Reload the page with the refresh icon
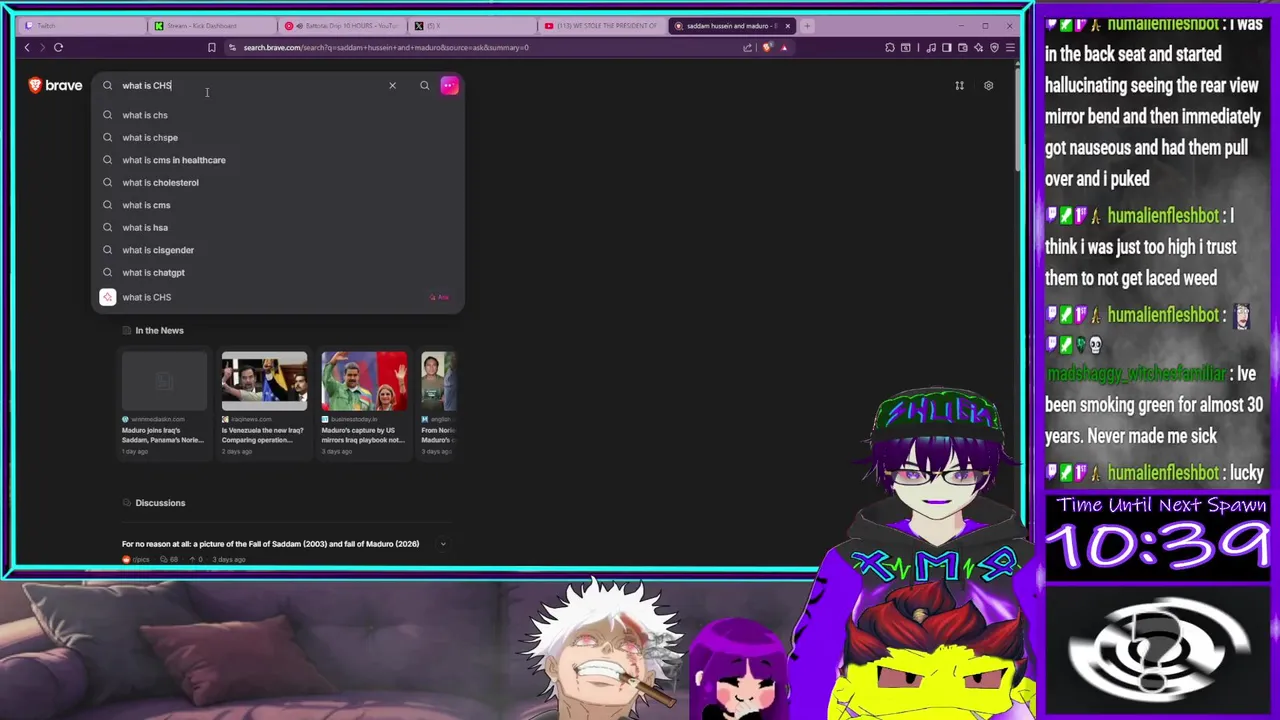 point(58,47)
